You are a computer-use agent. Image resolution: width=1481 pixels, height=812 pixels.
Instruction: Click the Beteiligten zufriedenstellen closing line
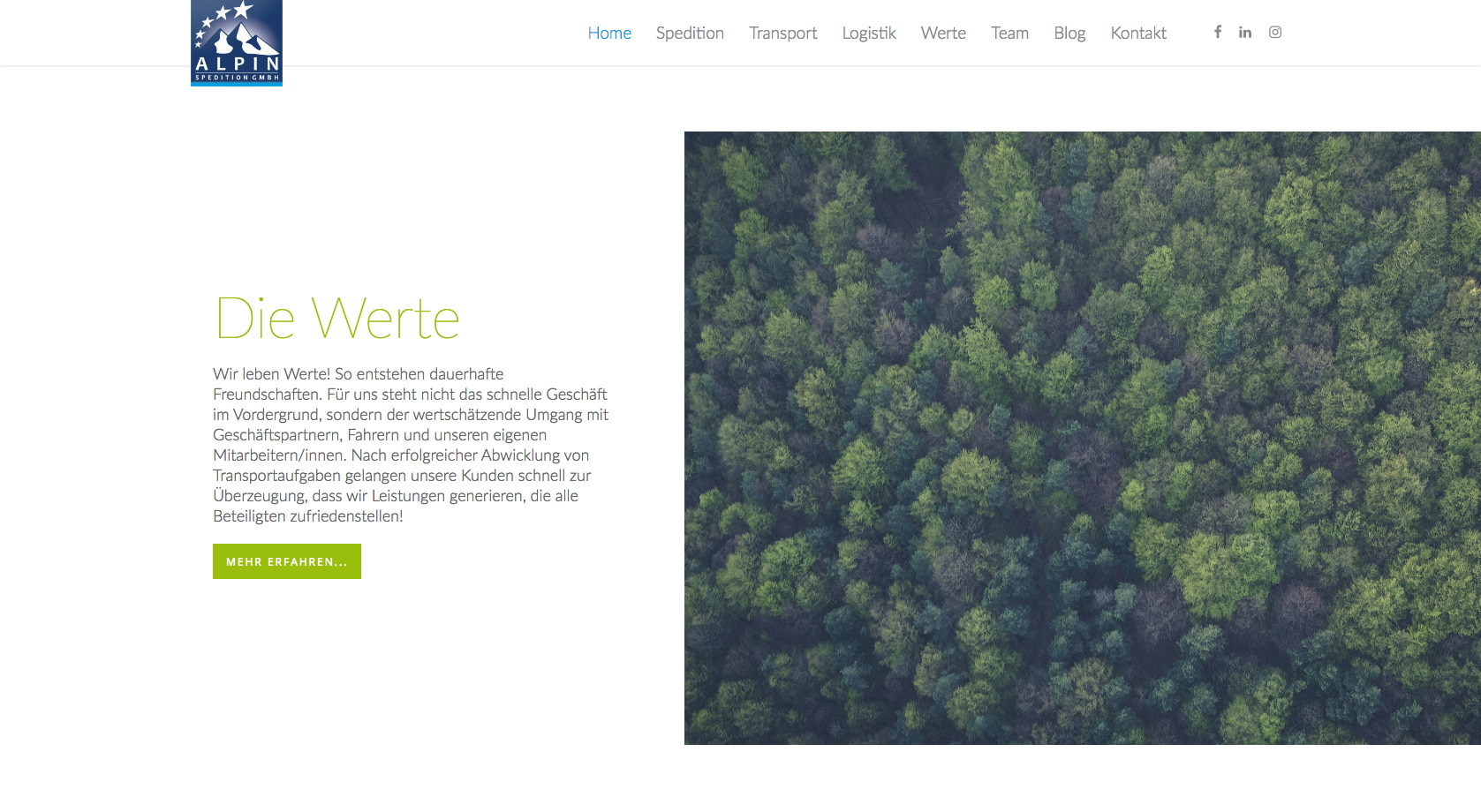pos(308,516)
